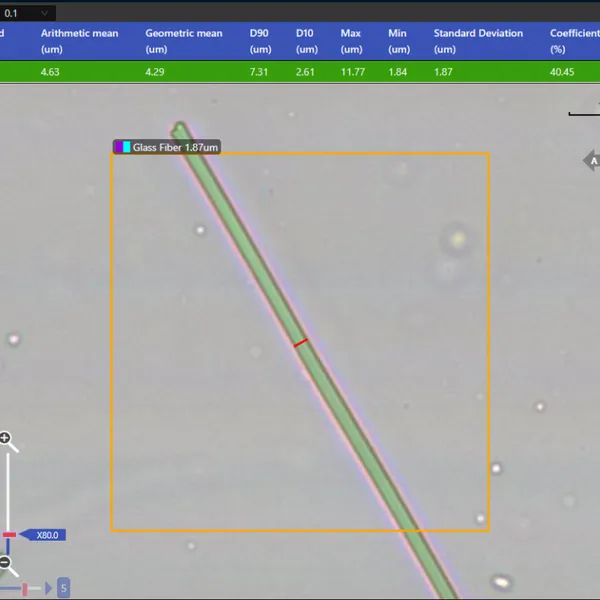This screenshot has height=600, width=600.
Task: Click the D10 column header
Action: pyautogui.click(x=307, y=41)
